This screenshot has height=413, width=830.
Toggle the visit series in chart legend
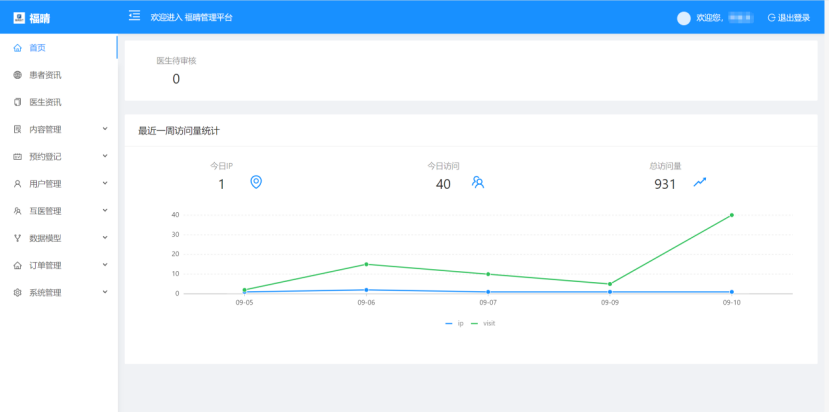tap(484, 323)
